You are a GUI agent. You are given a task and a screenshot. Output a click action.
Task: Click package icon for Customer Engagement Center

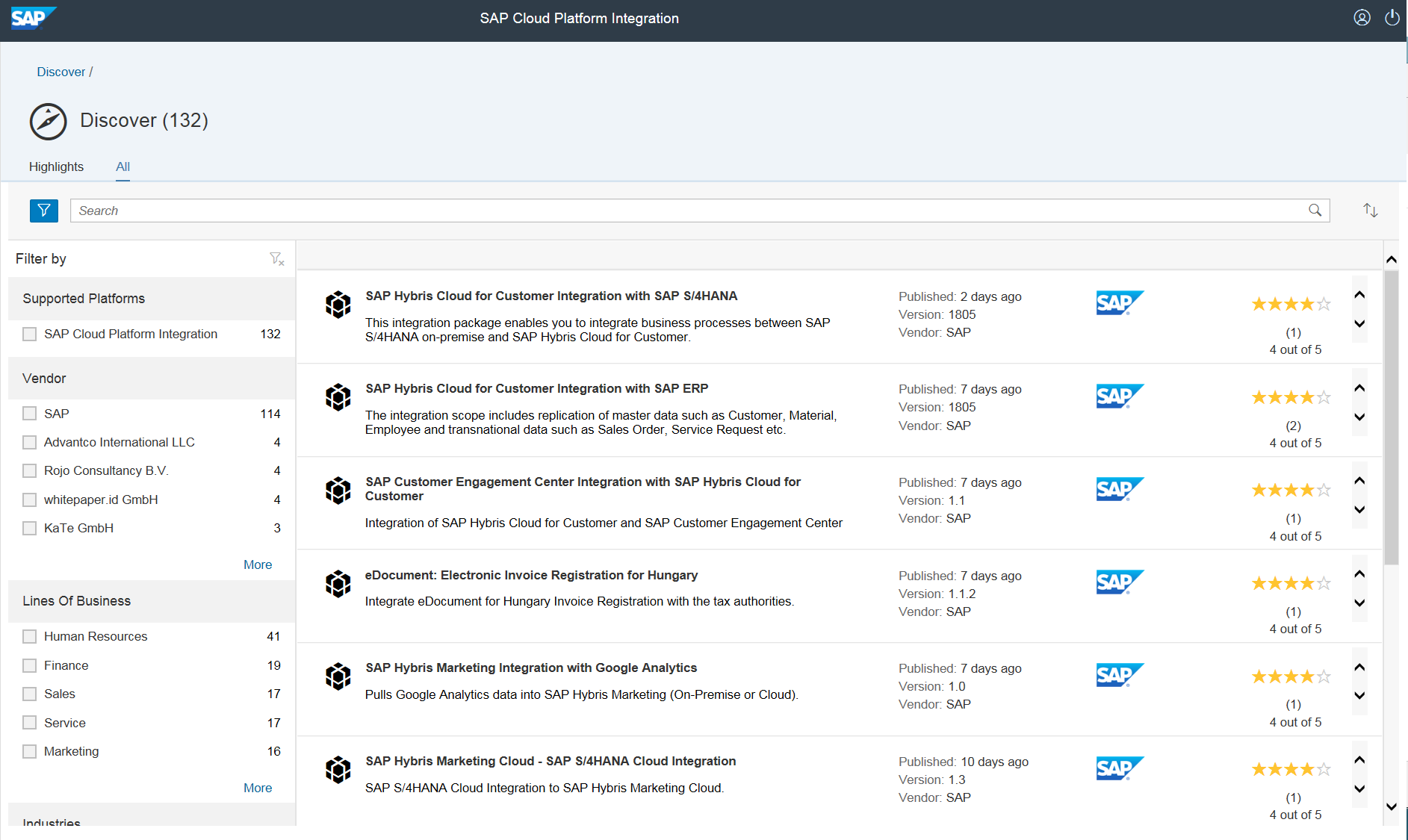pos(338,491)
